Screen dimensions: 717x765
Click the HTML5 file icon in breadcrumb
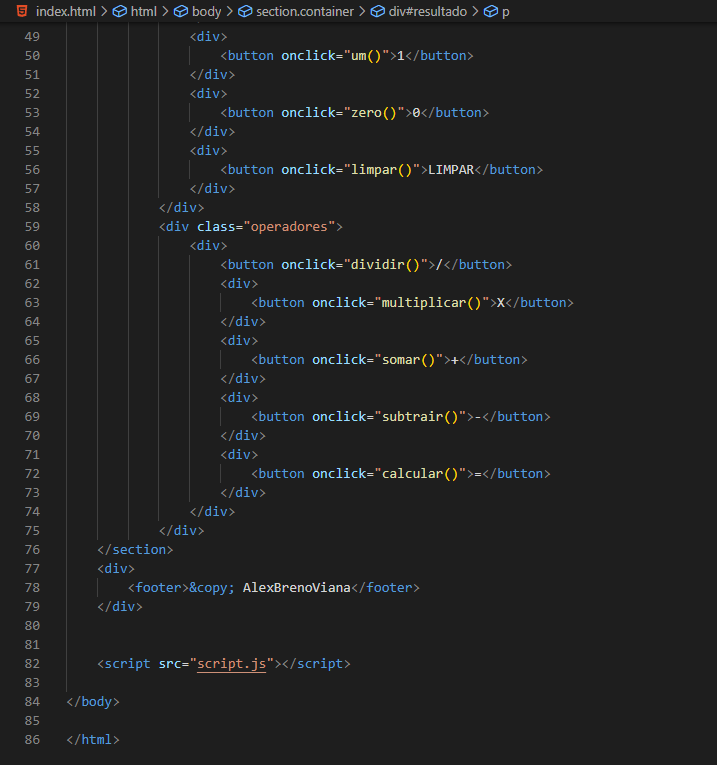click(22, 11)
